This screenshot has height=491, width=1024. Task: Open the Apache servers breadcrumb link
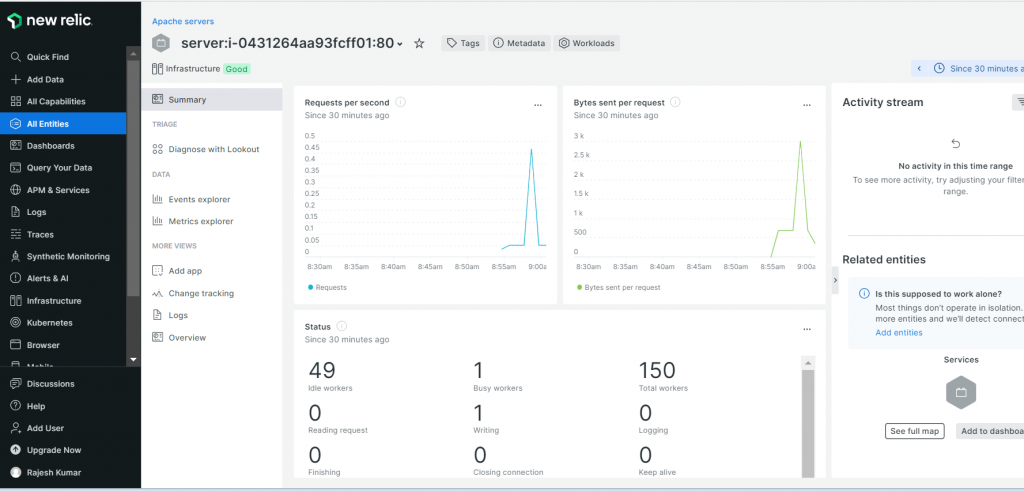click(x=182, y=21)
